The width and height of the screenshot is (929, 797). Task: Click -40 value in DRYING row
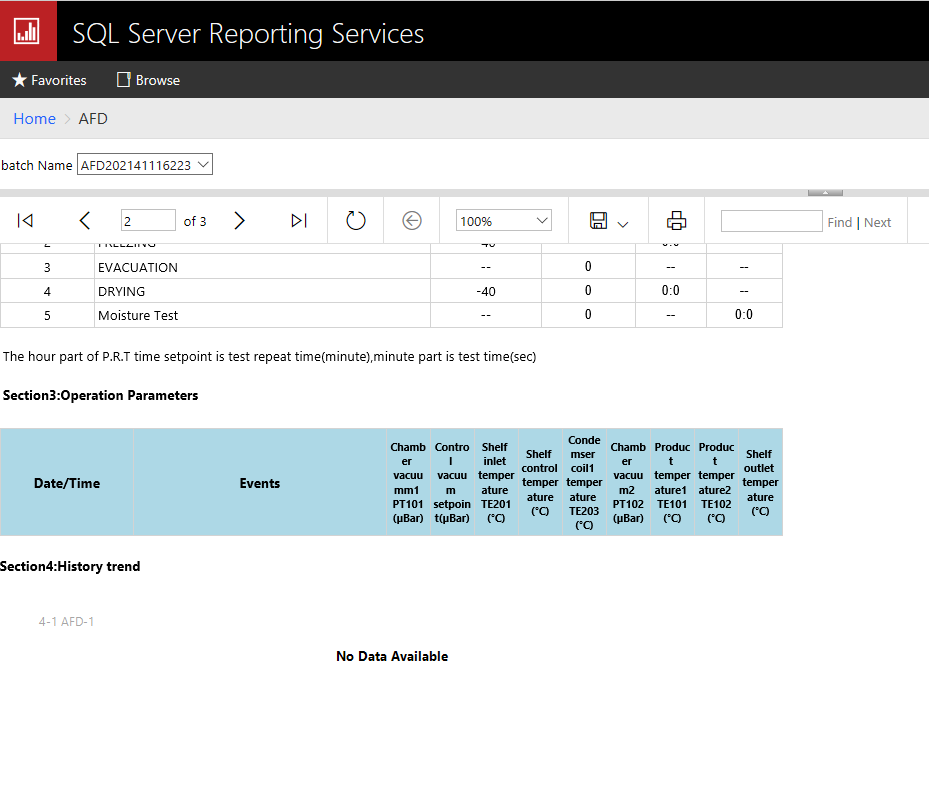(x=486, y=292)
